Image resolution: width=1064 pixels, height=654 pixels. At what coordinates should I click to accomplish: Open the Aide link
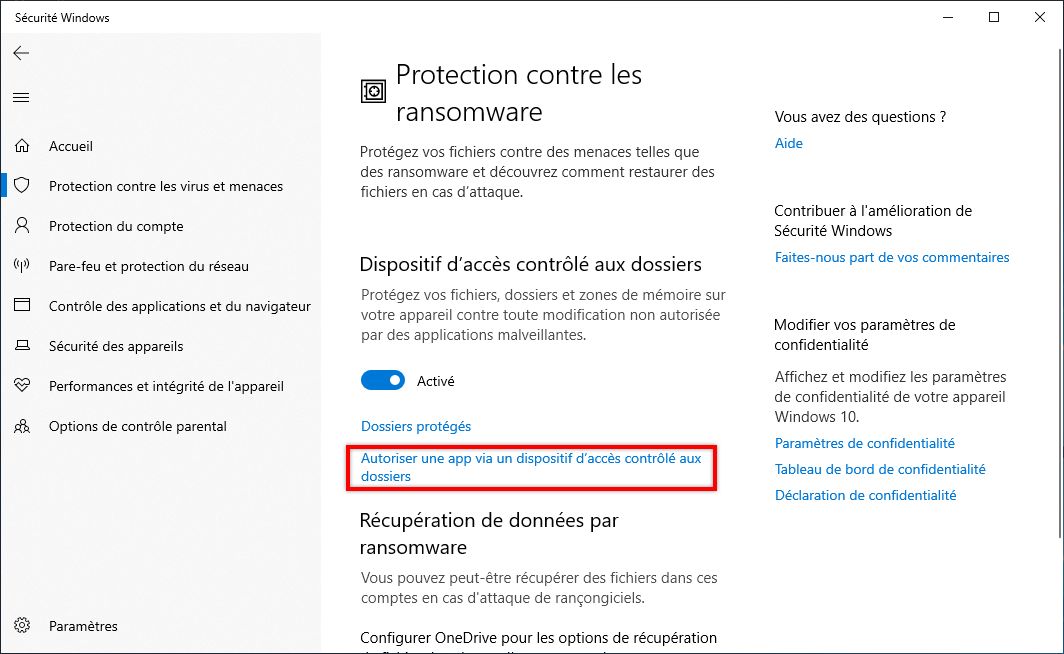pos(789,143)
